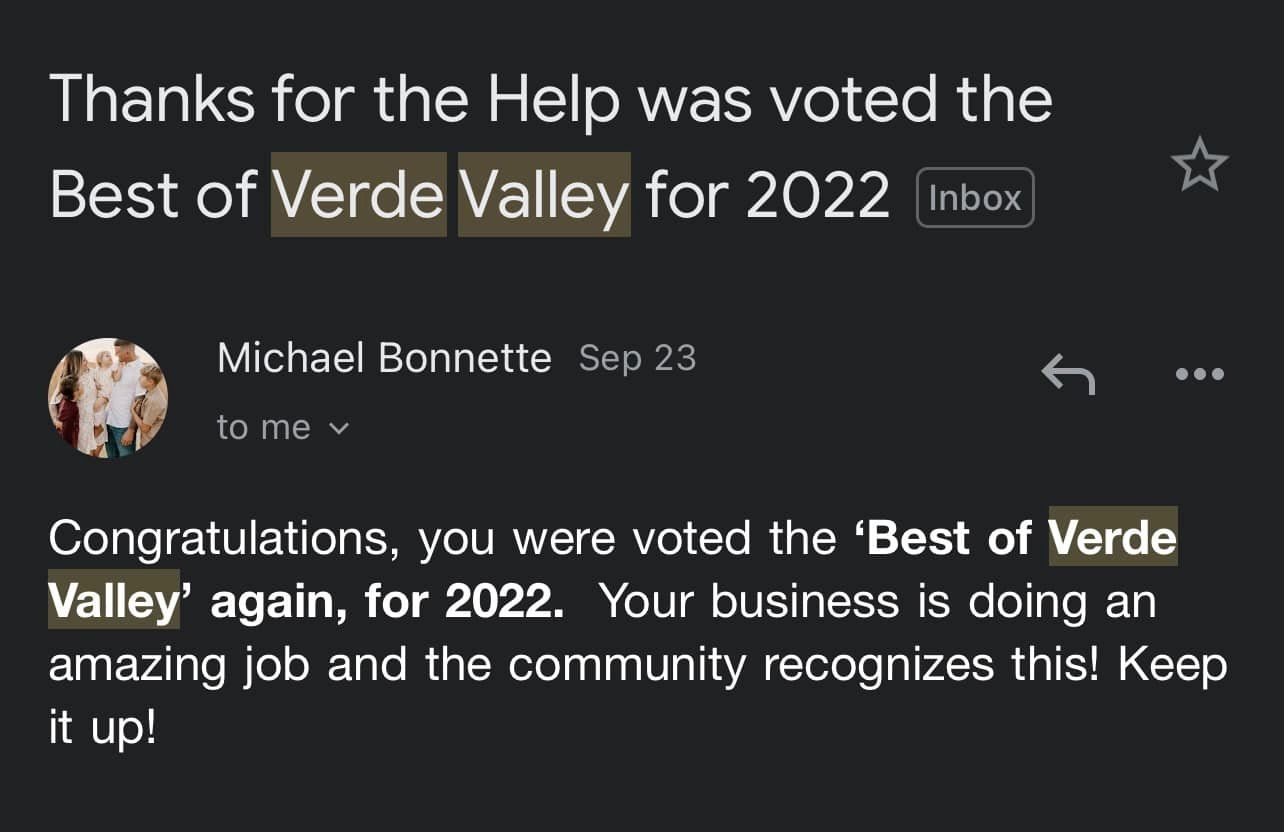
Task: Tap the "to me" recipient text
Action: click(x=263, y=428)
